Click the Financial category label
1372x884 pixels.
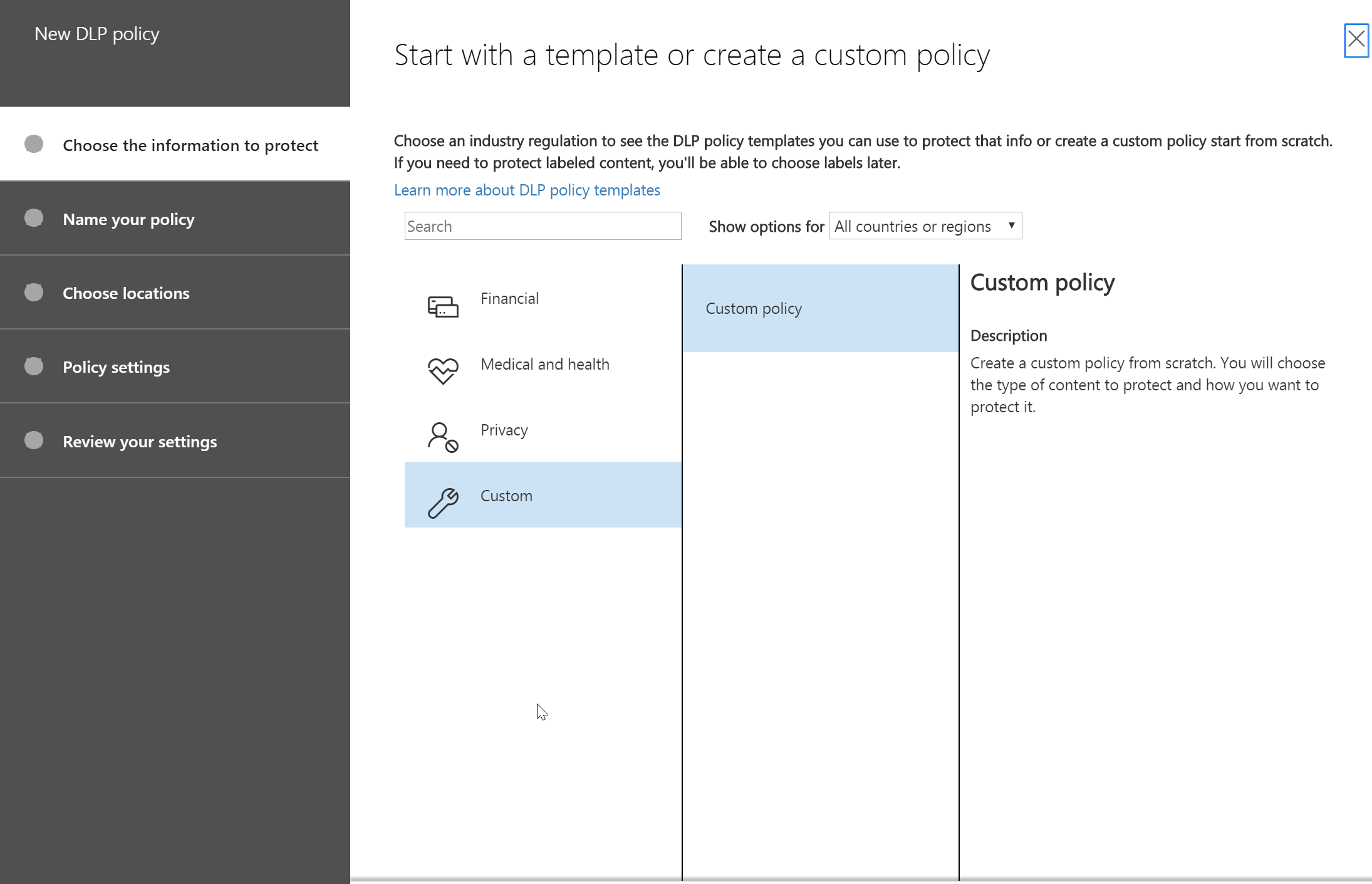509,298
